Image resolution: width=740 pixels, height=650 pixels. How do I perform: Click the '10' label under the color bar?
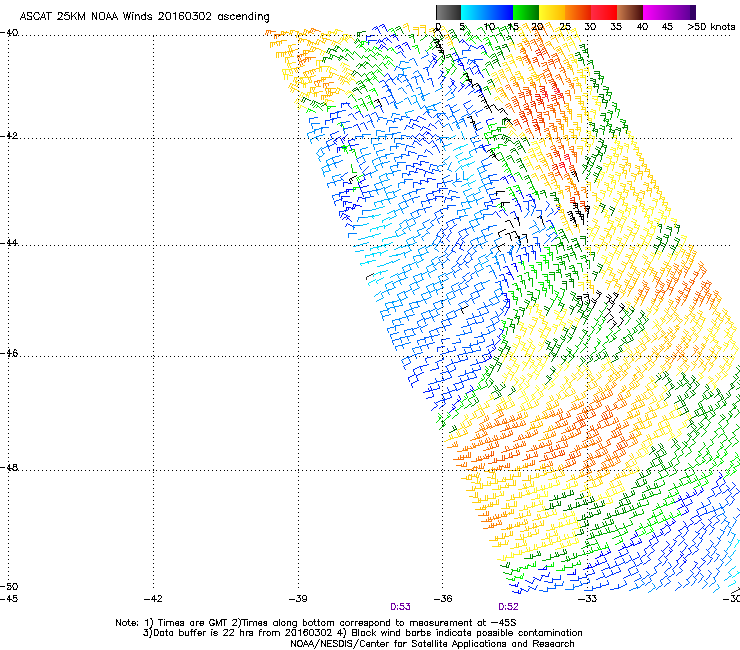(x=489, y=27)
